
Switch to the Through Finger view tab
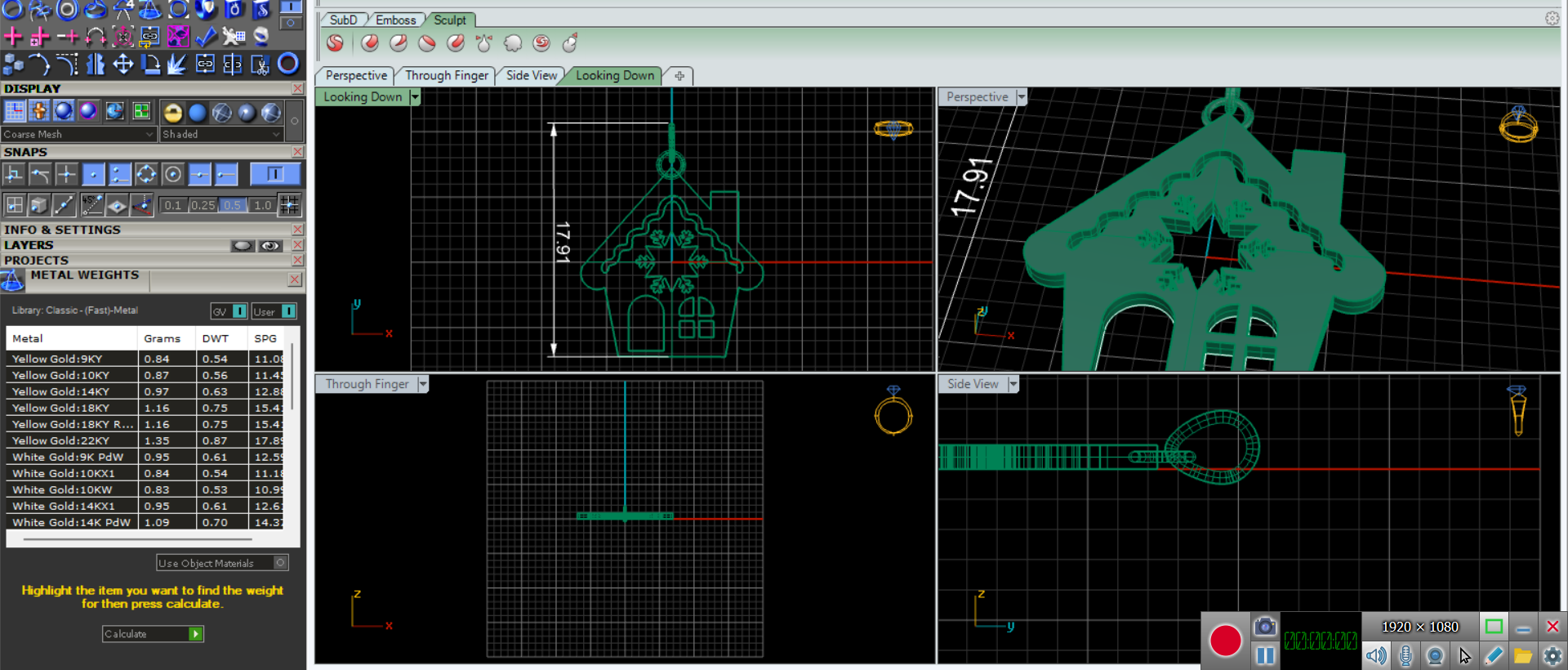click(x=446, y=75)
